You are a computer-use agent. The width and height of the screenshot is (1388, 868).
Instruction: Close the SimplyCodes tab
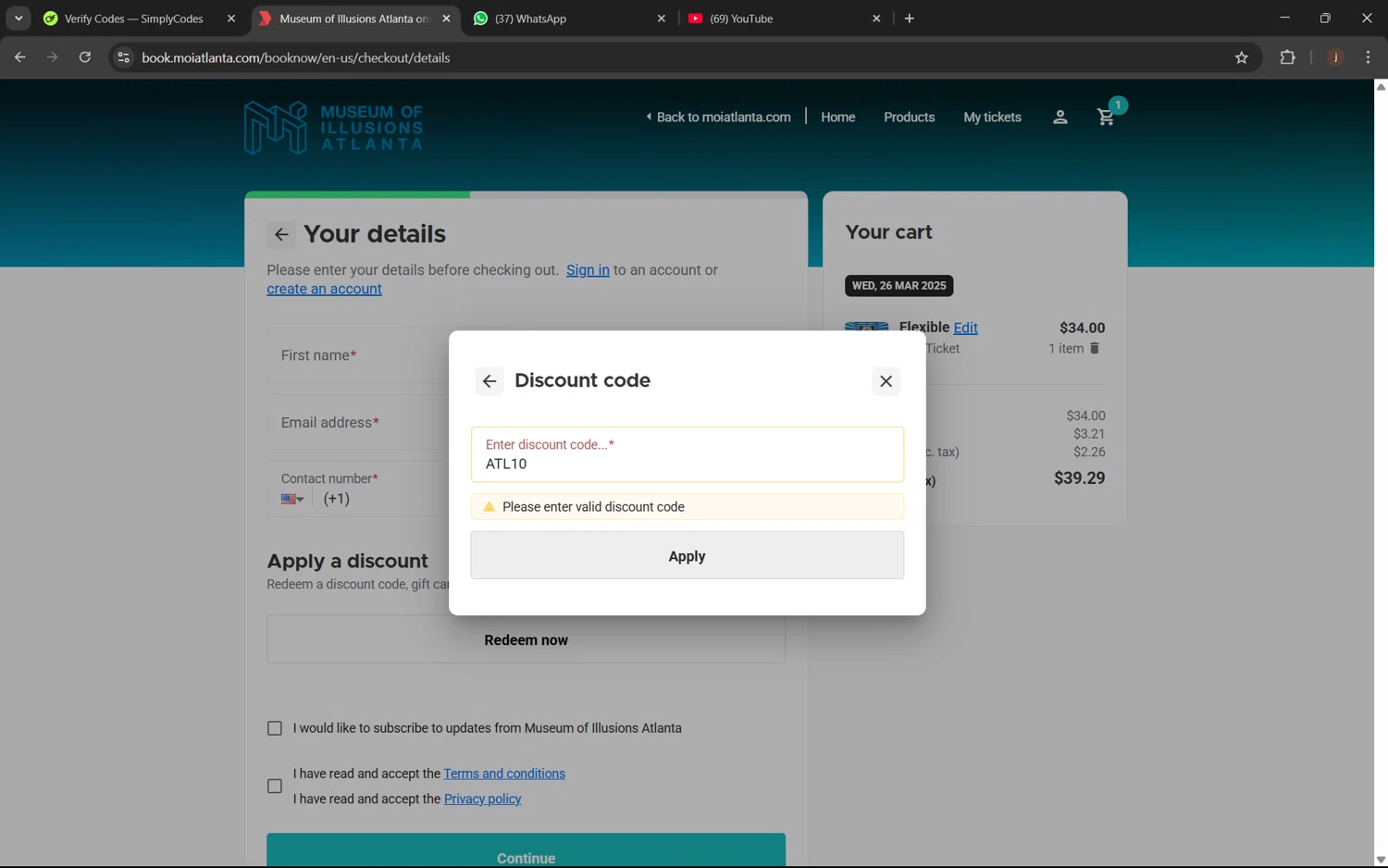(x=231, y=19)
